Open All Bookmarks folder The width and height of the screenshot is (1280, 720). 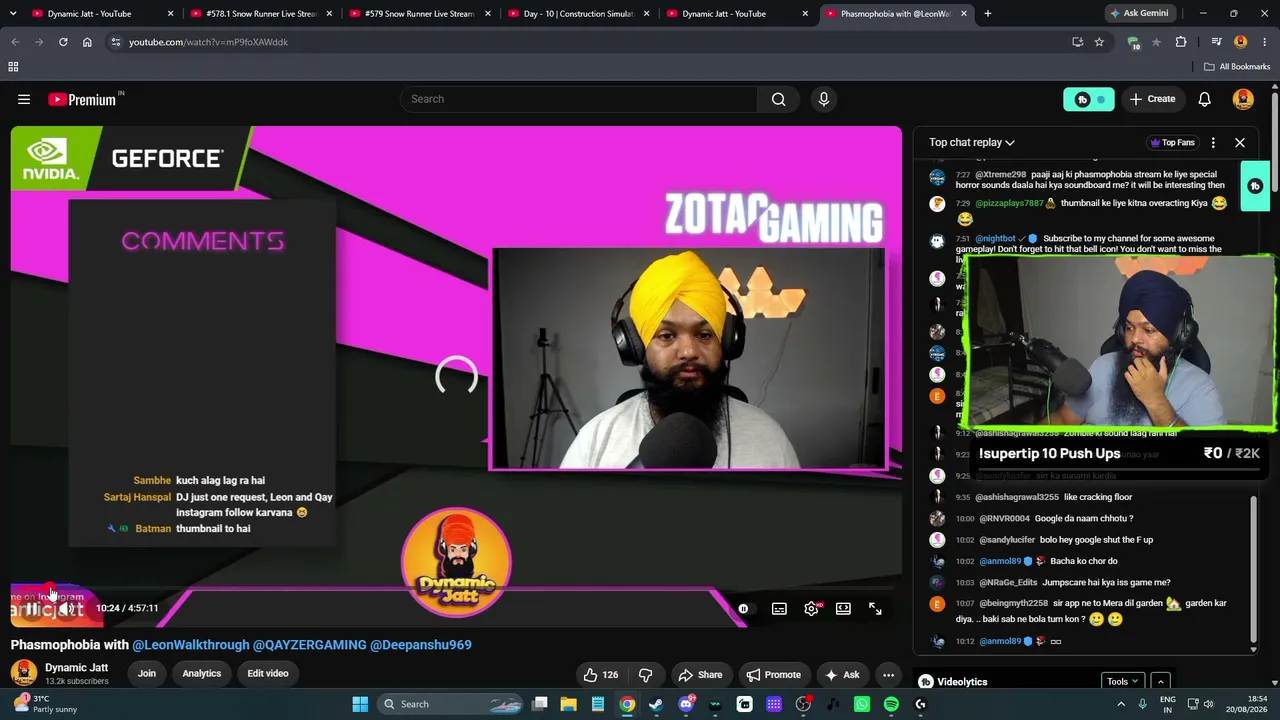[1237, 67]
